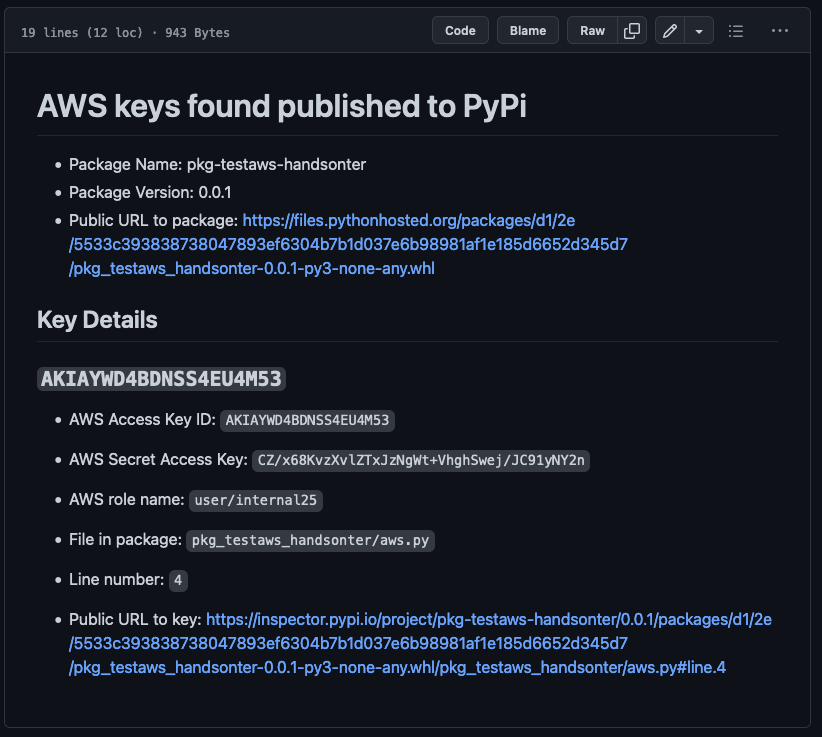Click the AWS Secret Access Key value

(422, 460)
